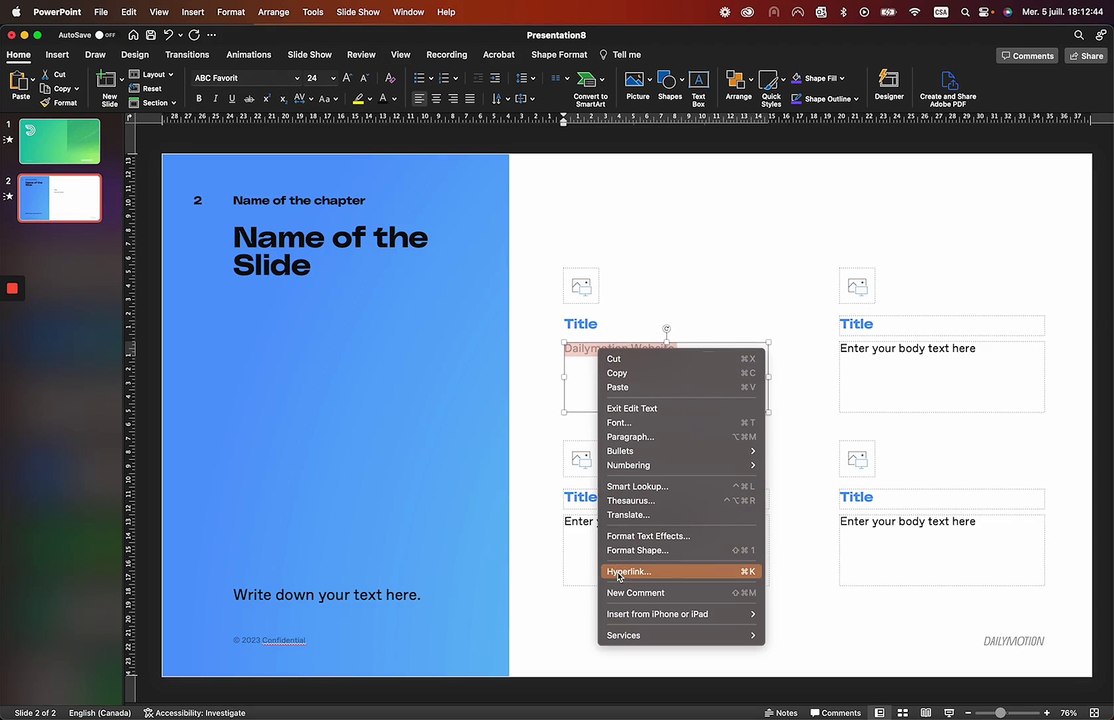1114x720 pixels.
Task: Click Convert to SmartArt
Action: [590, 88]
